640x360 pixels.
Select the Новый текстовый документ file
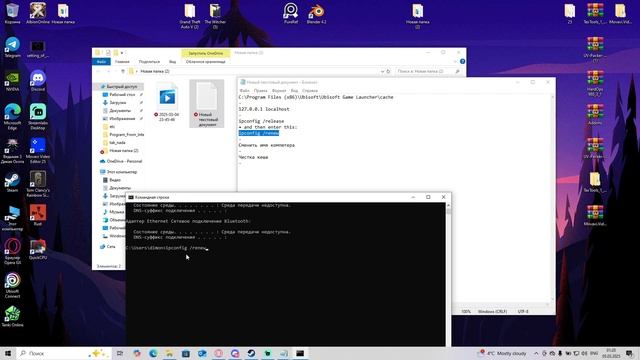pos(207,104)
